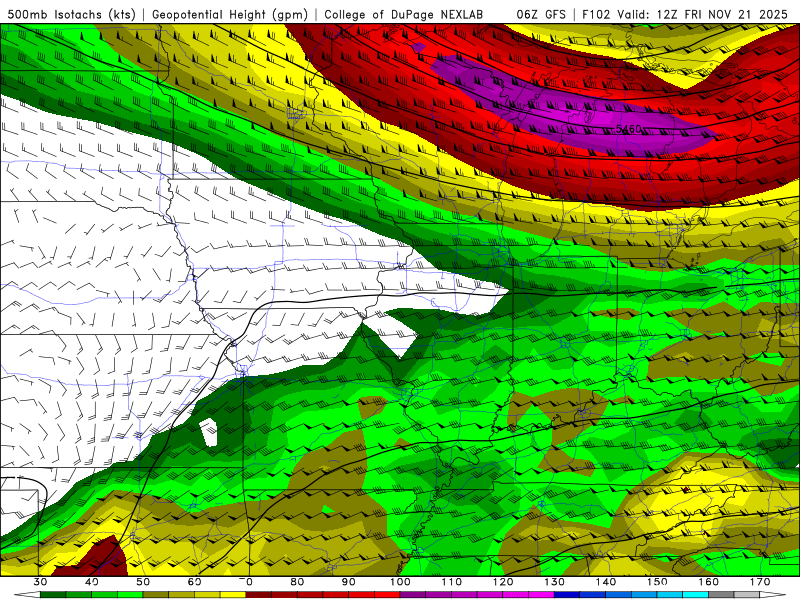Click the '130' legend value
This screenshot has height=600, width=800.
click(x=554, y=582)
